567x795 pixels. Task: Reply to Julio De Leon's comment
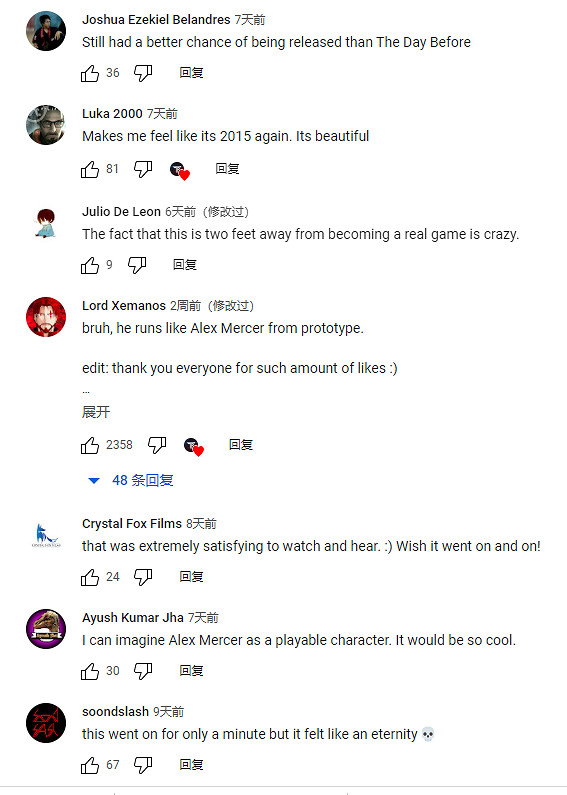pyautogui.click(x=185, y=265)
